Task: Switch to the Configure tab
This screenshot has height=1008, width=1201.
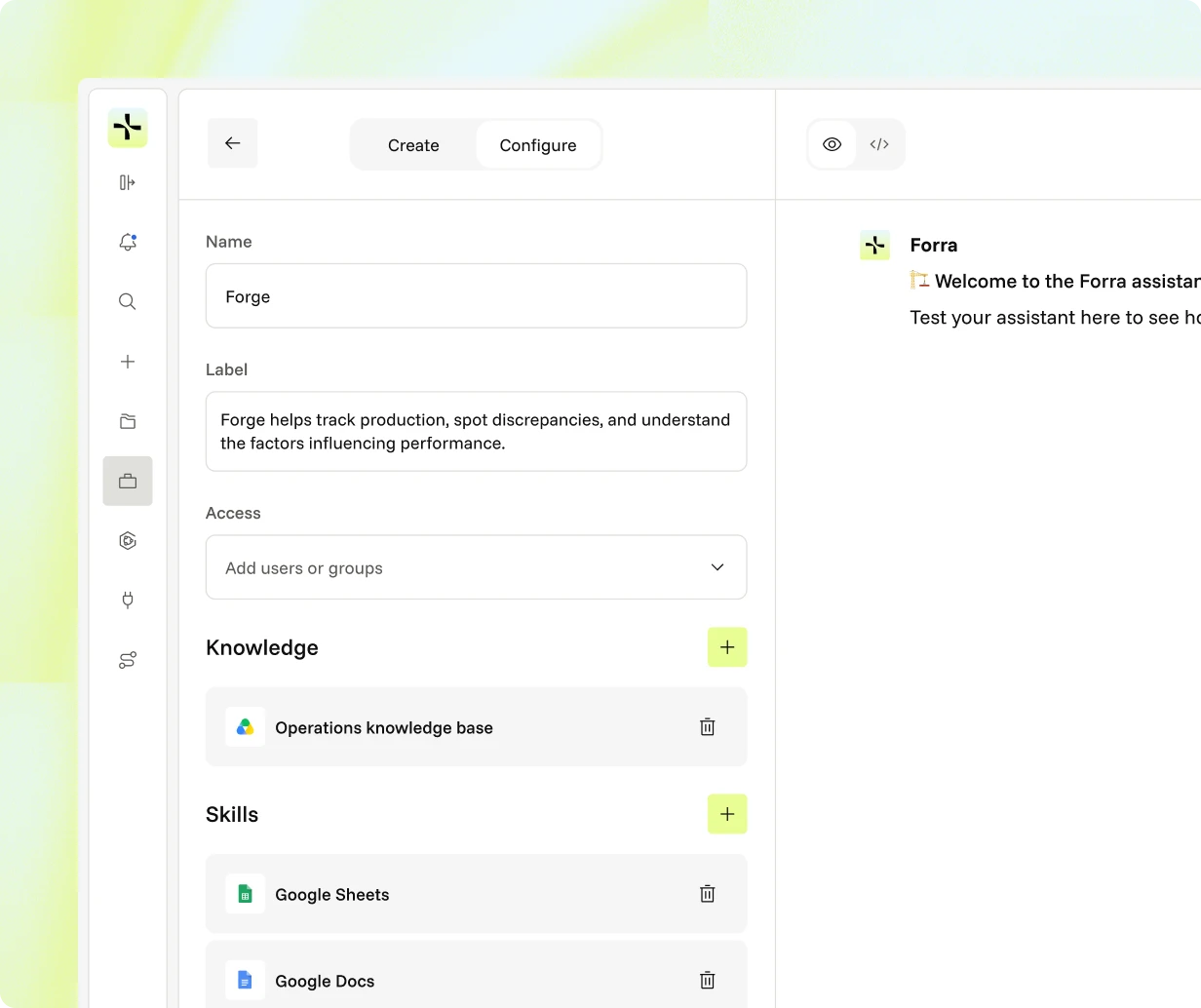Action: click(x=538, y=145)
